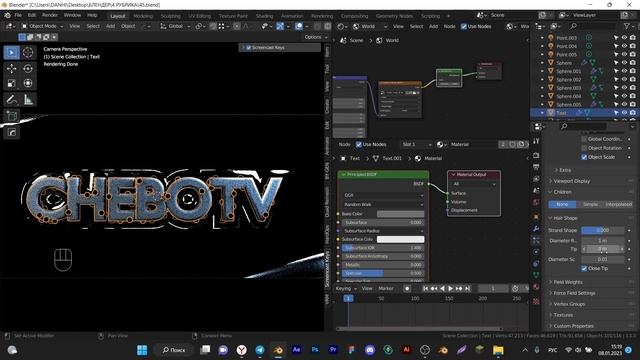Open the Slot 1 material slot dropdown
Screen dimensions: 640x360
click(x=416, y=144)
